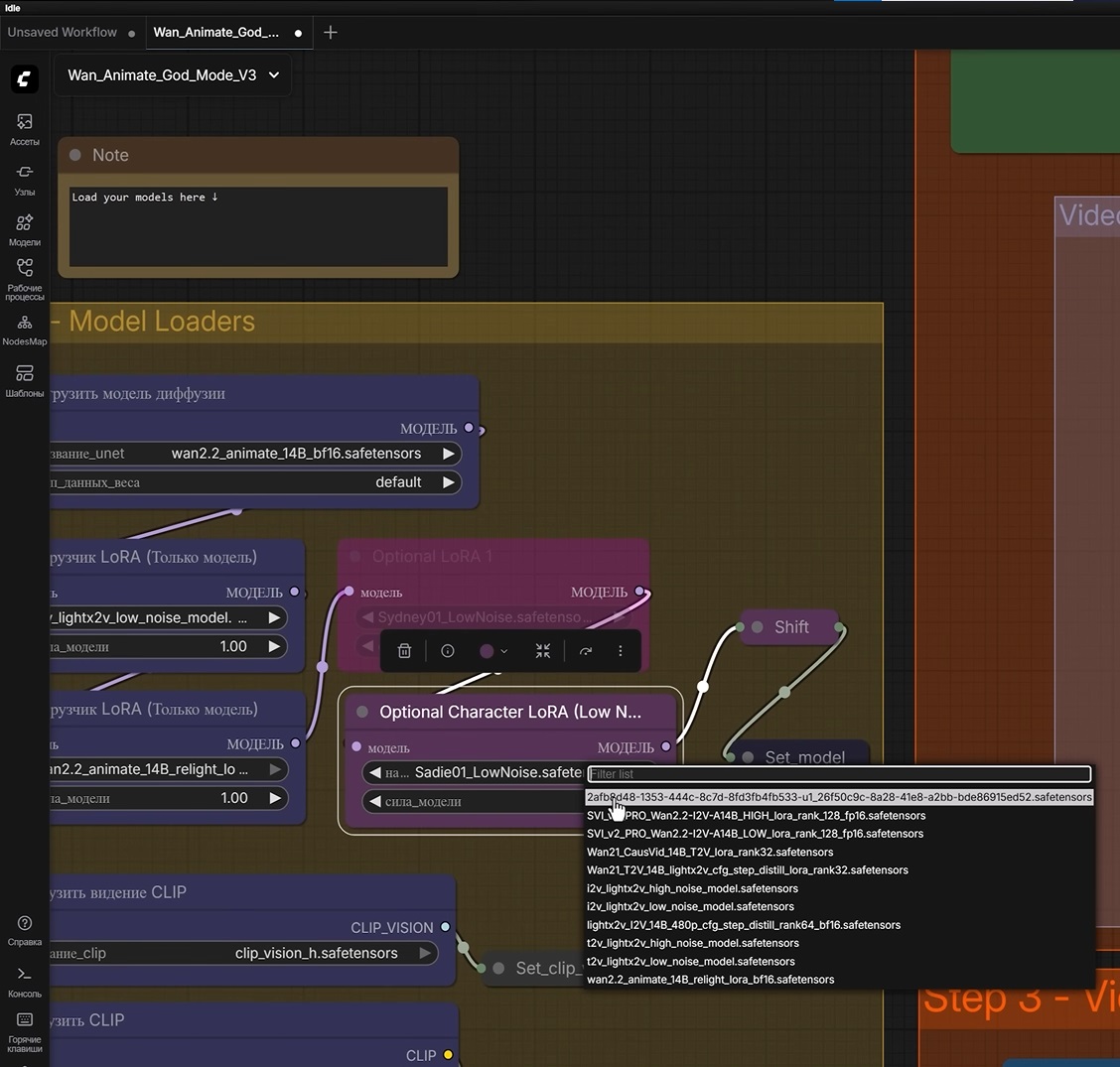Click next arrow on wan2.2_animate_14B_bf16 unet selector

(448, 454)
